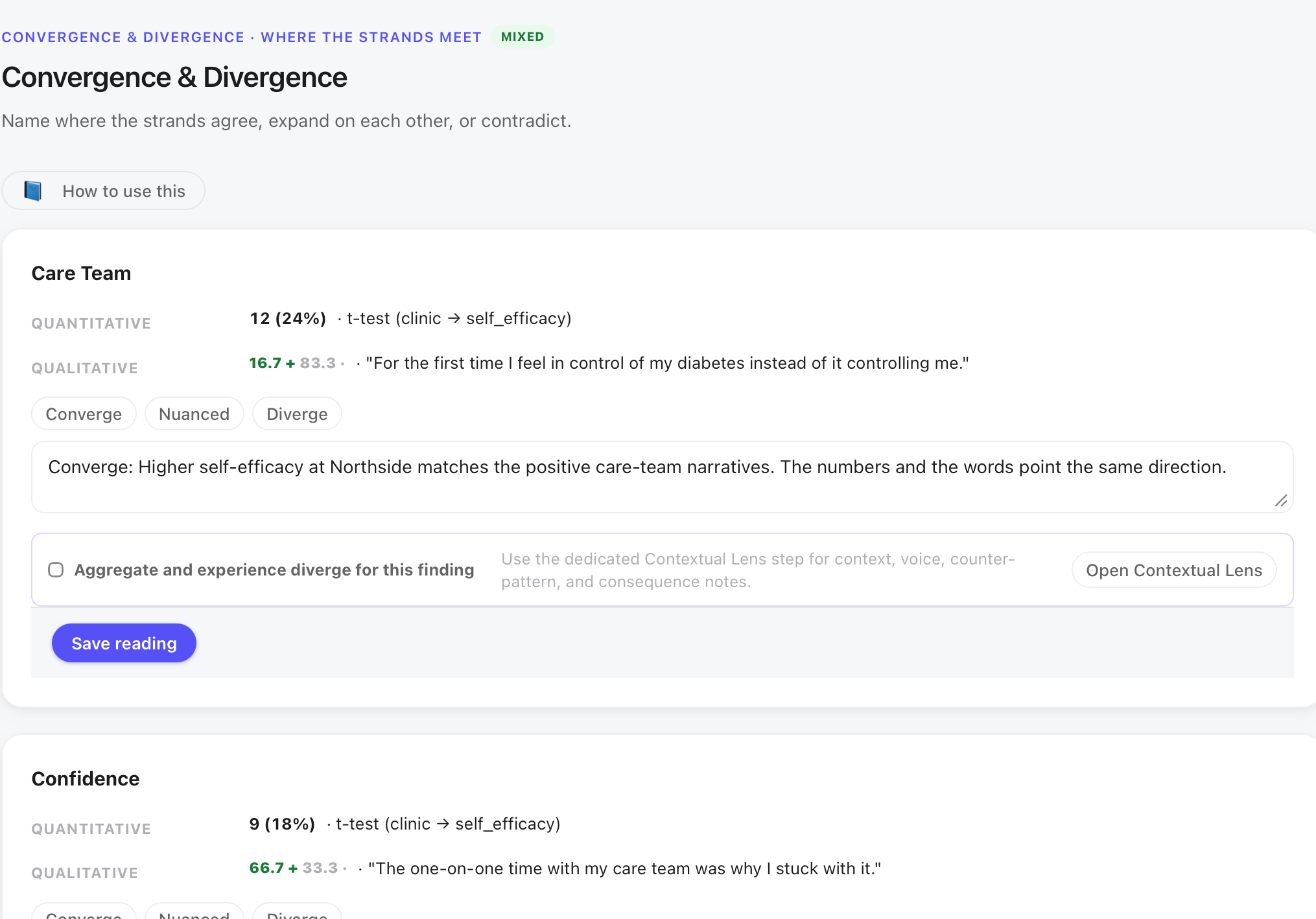Image resolution: width=1316 pixels, height=919 pixels.
Task: Click the '12 (24%)' quantitative value
Action: pyautogui.click(x=288, y=319)
